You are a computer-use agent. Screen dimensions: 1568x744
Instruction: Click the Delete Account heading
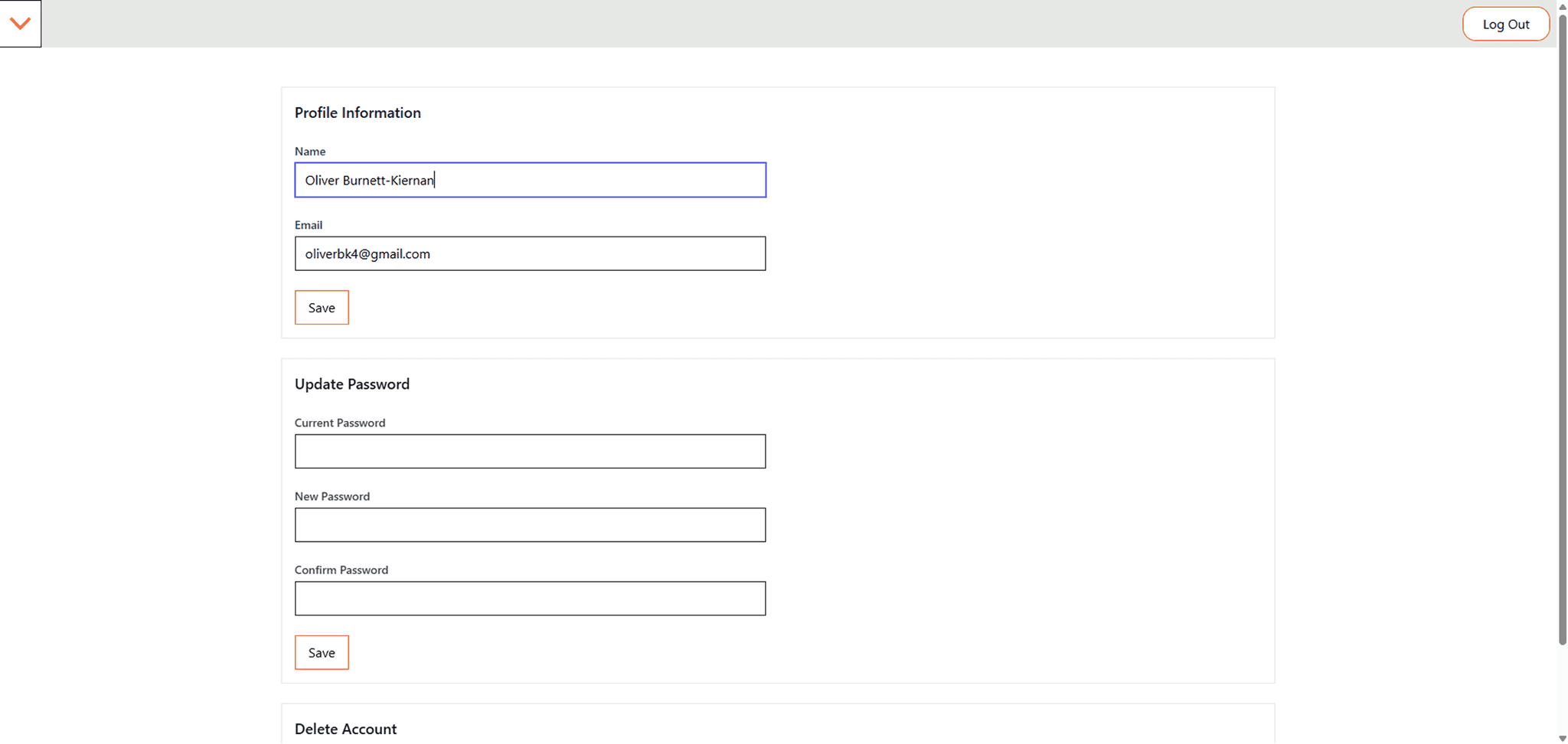345,729
